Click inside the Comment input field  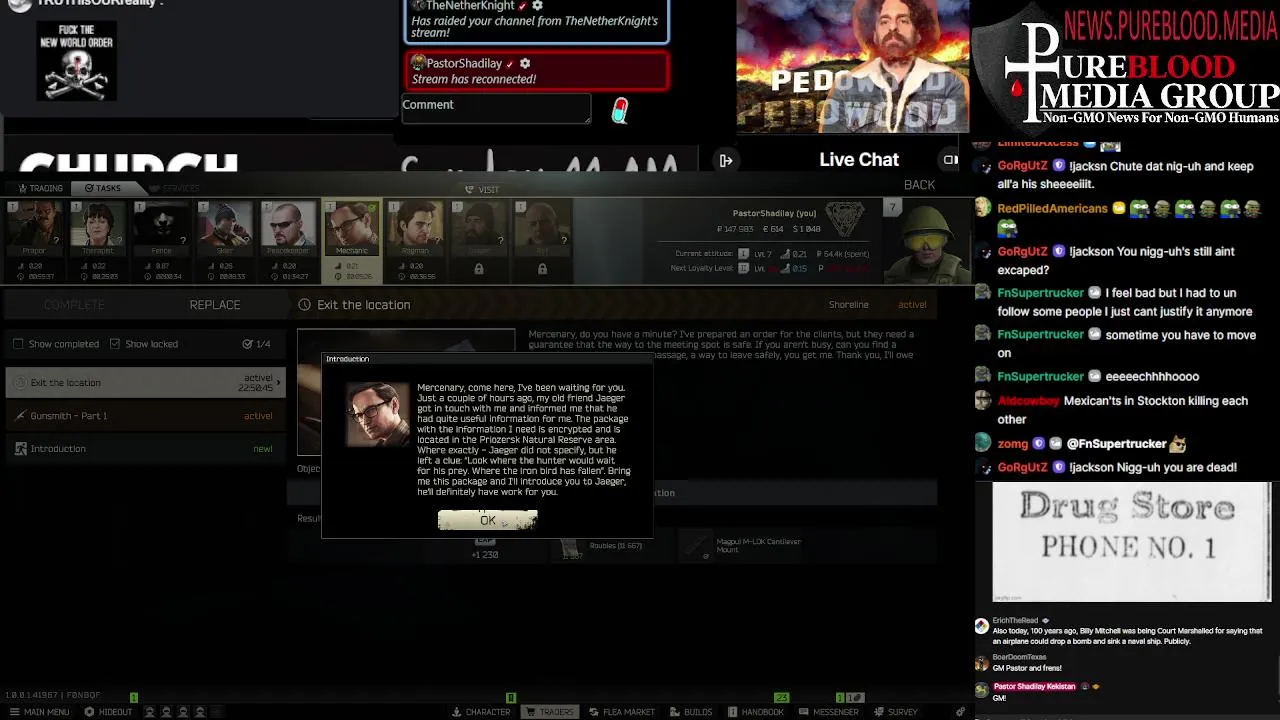(x=496, y=108)
